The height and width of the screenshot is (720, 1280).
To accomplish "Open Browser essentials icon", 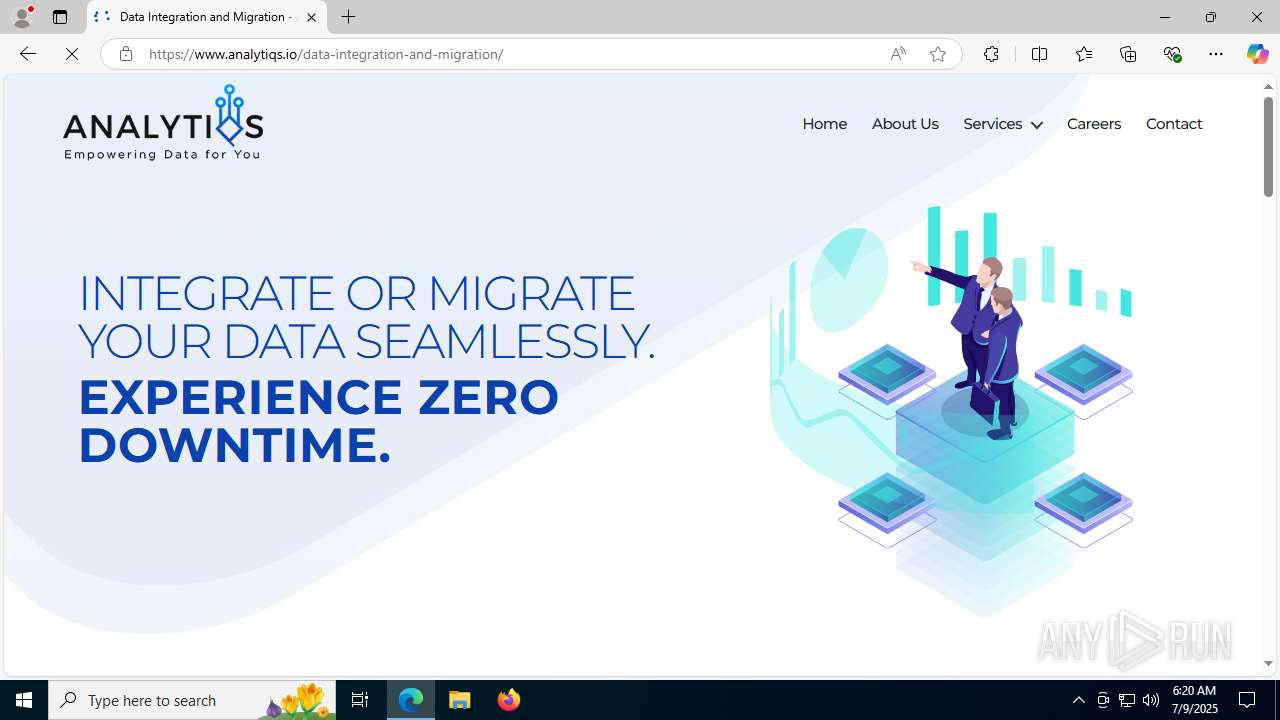I will [x=1172, y=54].
